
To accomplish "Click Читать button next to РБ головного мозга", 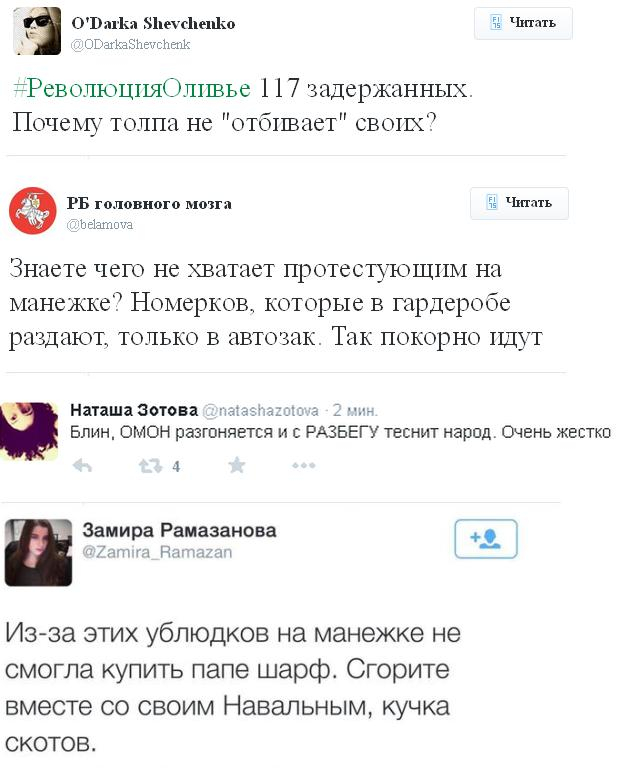I will (x=519, y=203).
